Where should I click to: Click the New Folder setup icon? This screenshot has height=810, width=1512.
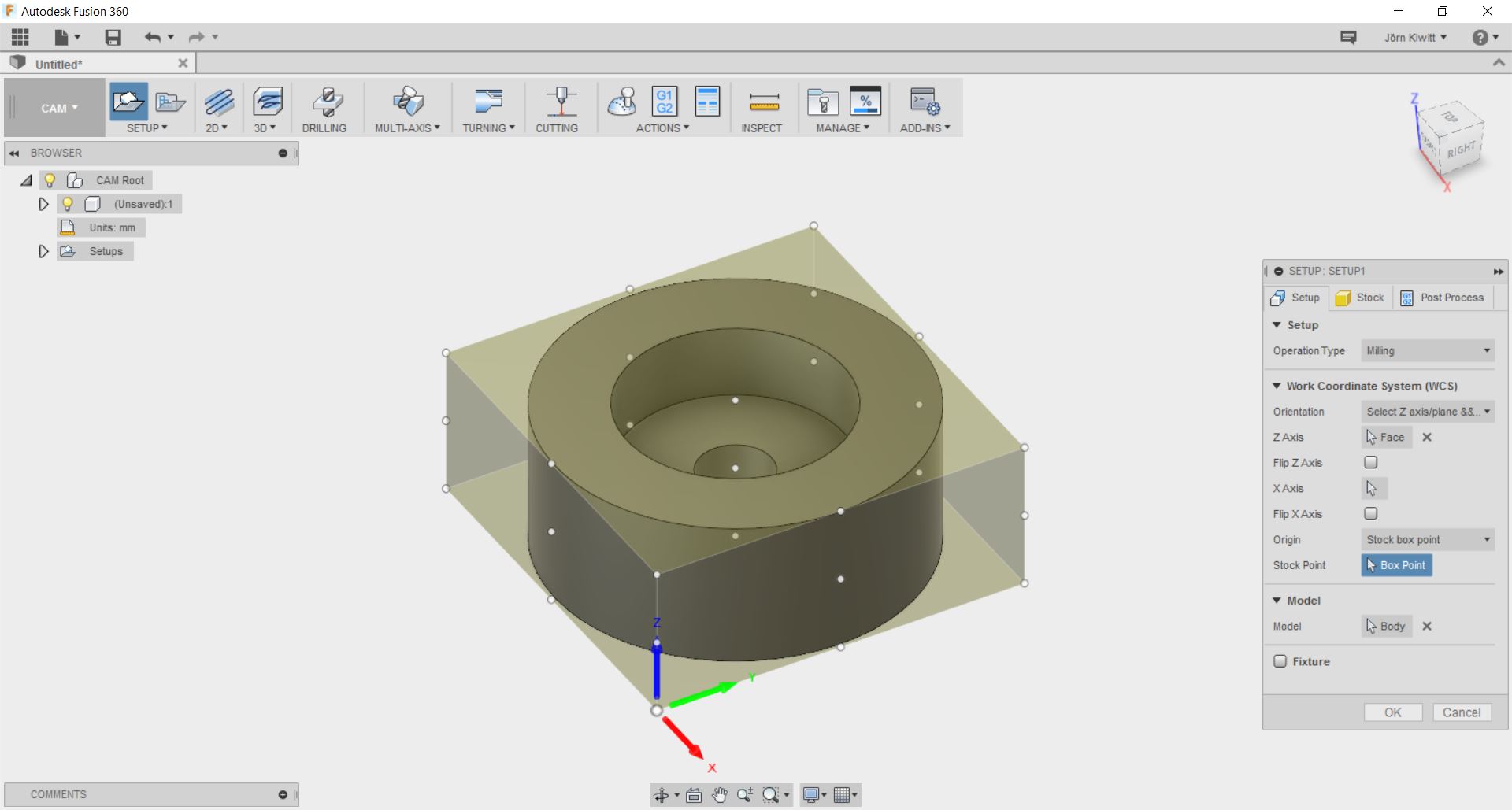click(x=170, y=102)
